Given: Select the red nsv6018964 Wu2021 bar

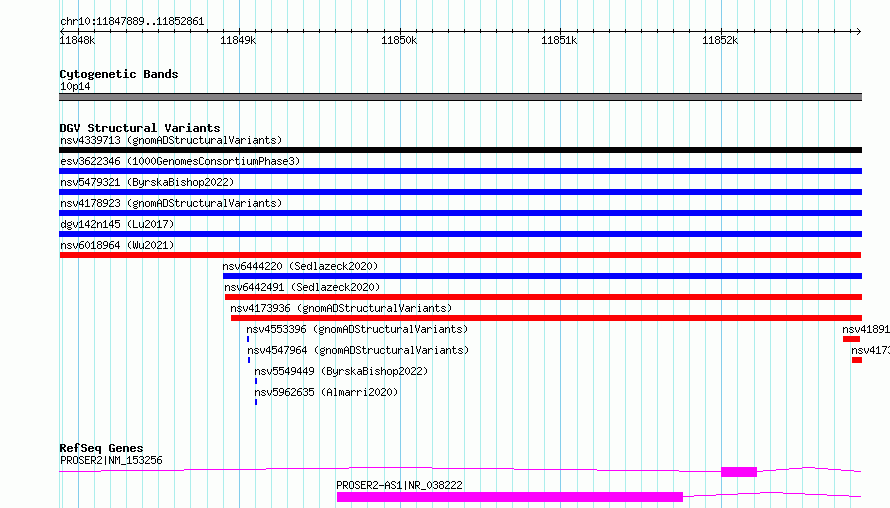Looking at the screenshot, I should (460, 255).
